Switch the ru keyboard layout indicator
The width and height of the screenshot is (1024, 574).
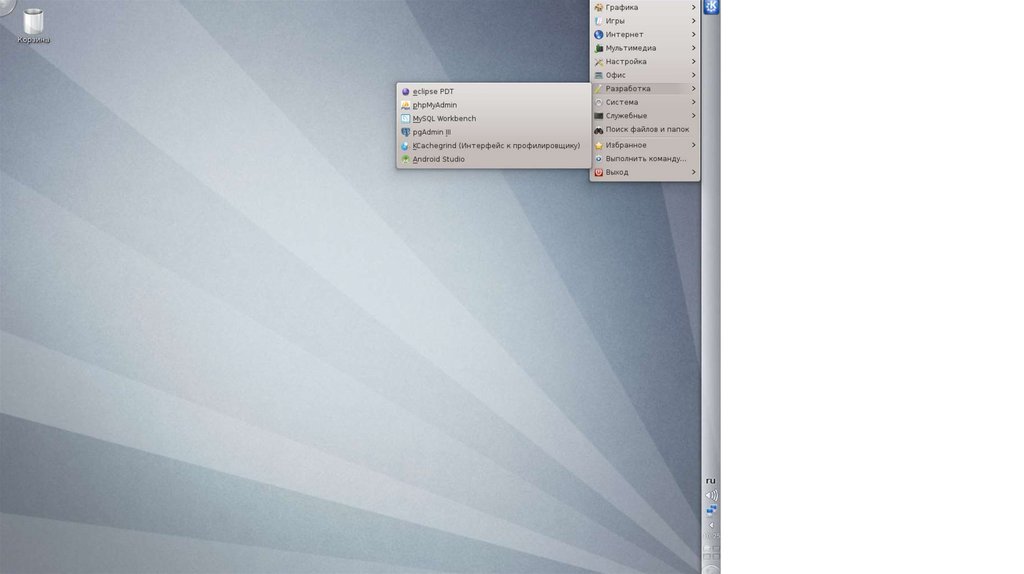[711, 481]
